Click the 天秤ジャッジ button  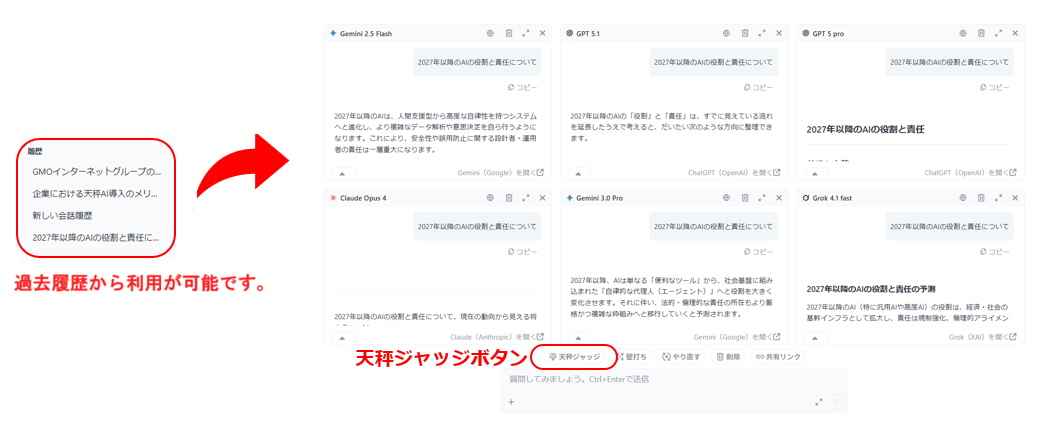[x=574, y=356]
